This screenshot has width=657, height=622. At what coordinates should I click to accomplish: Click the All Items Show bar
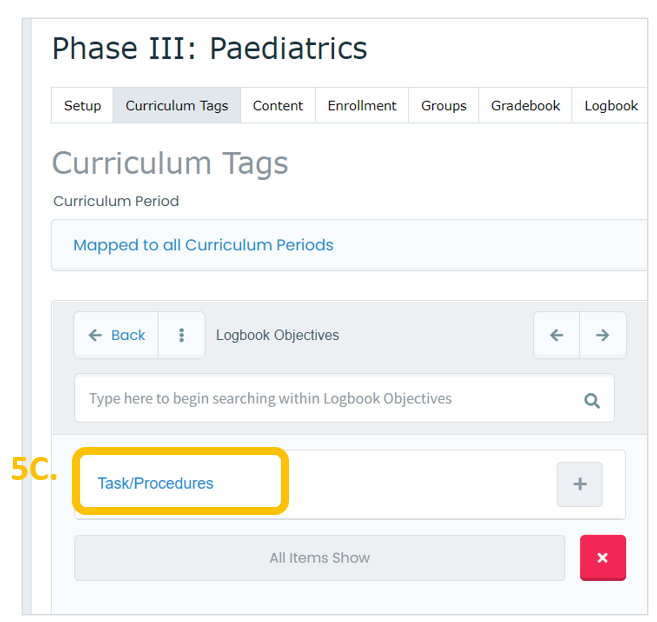point(319,558)
